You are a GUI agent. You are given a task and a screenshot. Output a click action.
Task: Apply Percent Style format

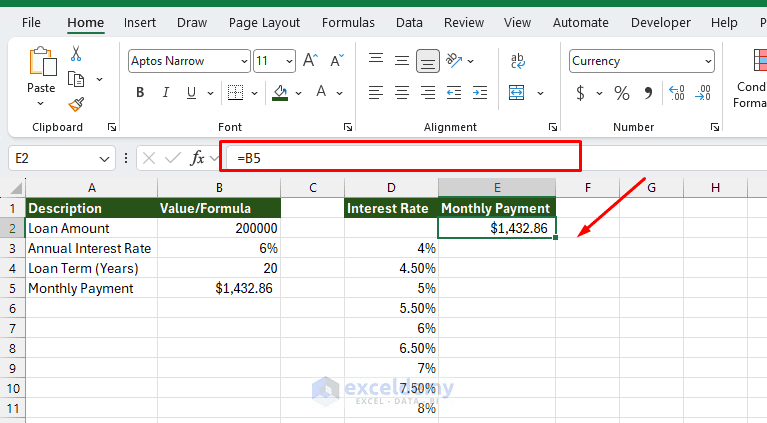622,92
